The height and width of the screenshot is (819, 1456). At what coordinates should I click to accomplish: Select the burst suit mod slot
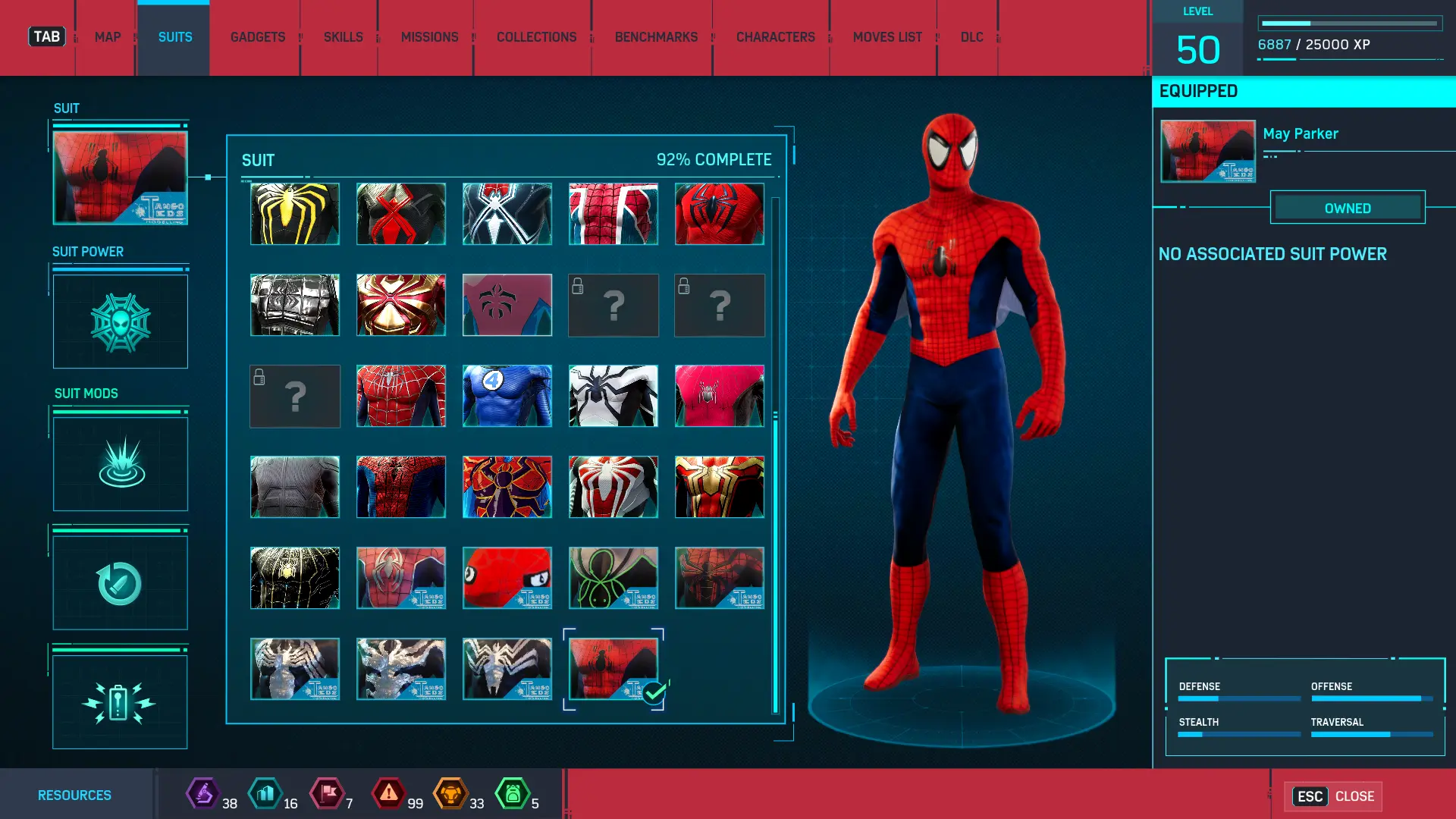click(x=121, y=464)
